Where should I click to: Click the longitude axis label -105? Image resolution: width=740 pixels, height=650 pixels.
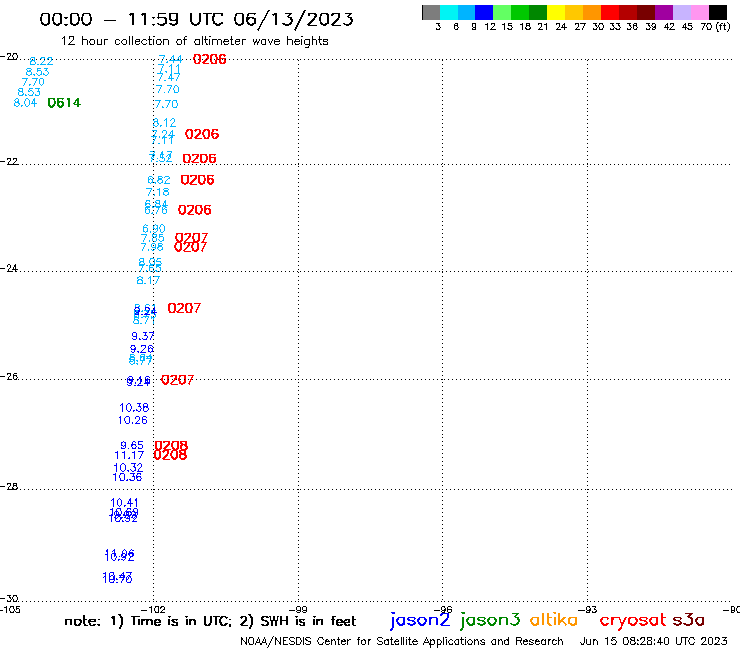click(10, 609)
